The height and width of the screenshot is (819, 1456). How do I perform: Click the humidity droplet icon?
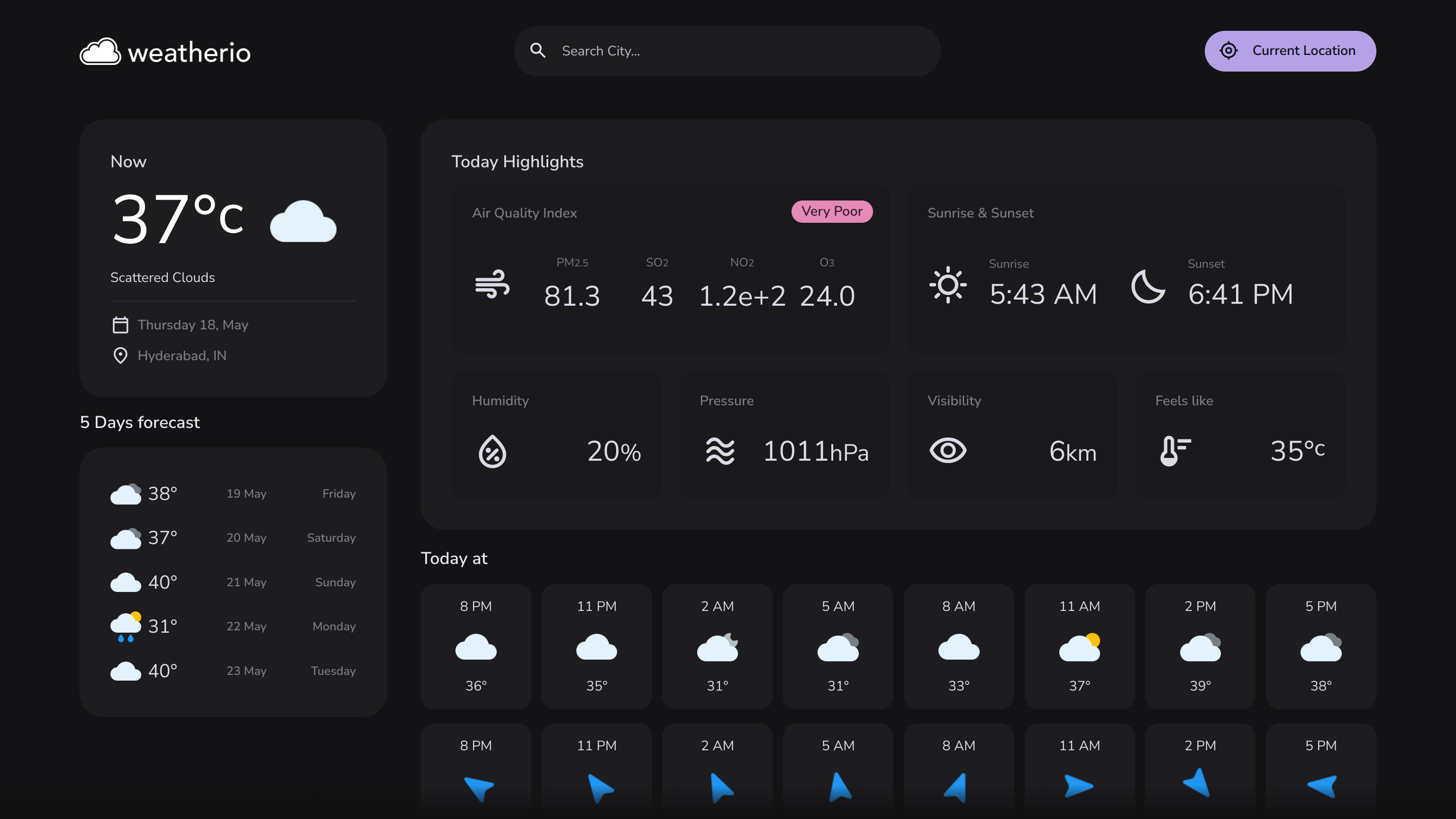tap(492, 451)
